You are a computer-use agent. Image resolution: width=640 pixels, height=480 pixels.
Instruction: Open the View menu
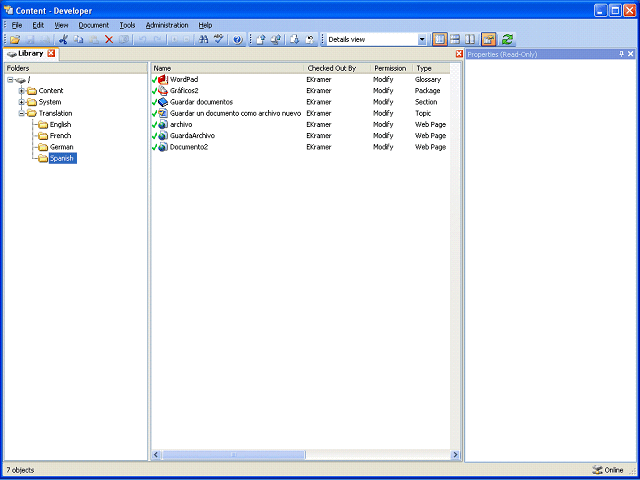61,25
